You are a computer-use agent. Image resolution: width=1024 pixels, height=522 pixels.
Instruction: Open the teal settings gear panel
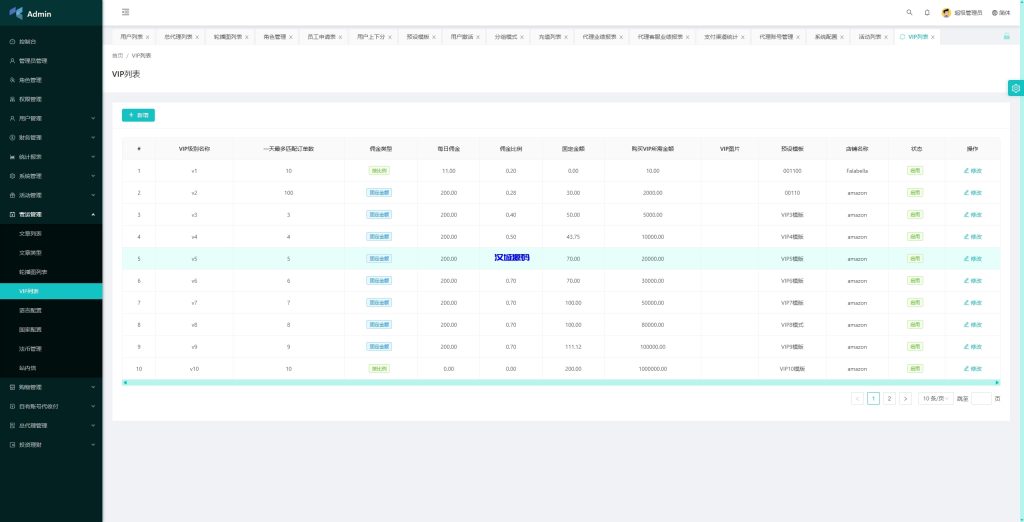tap(1015, 88)
